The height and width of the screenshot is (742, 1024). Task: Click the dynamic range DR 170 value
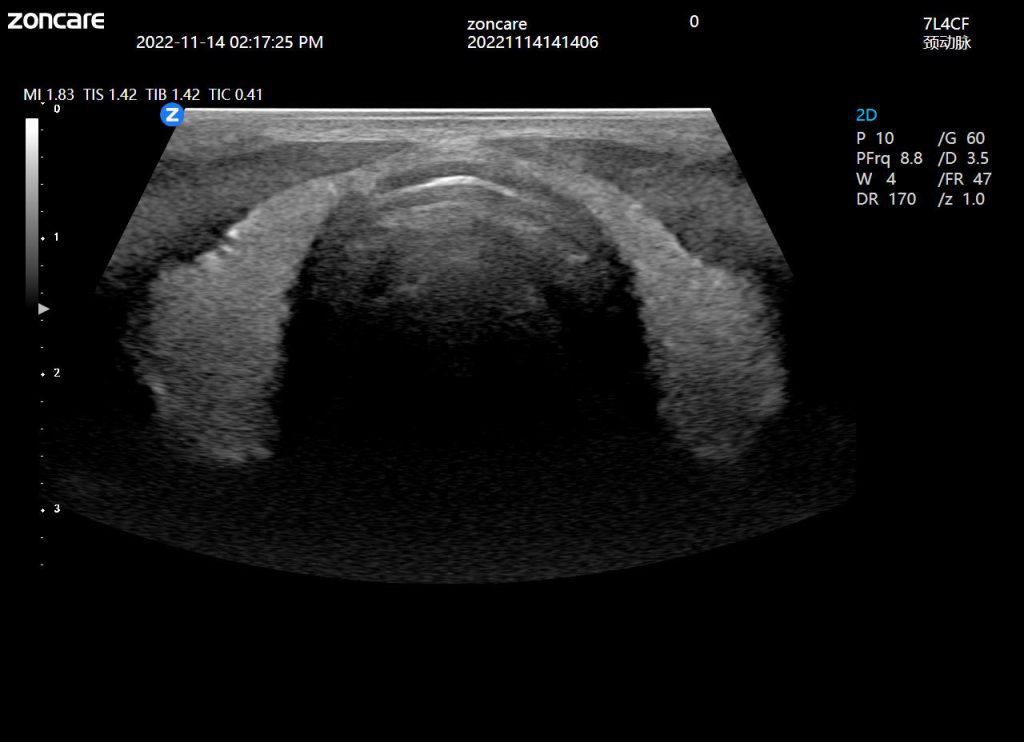click(885, 199)
